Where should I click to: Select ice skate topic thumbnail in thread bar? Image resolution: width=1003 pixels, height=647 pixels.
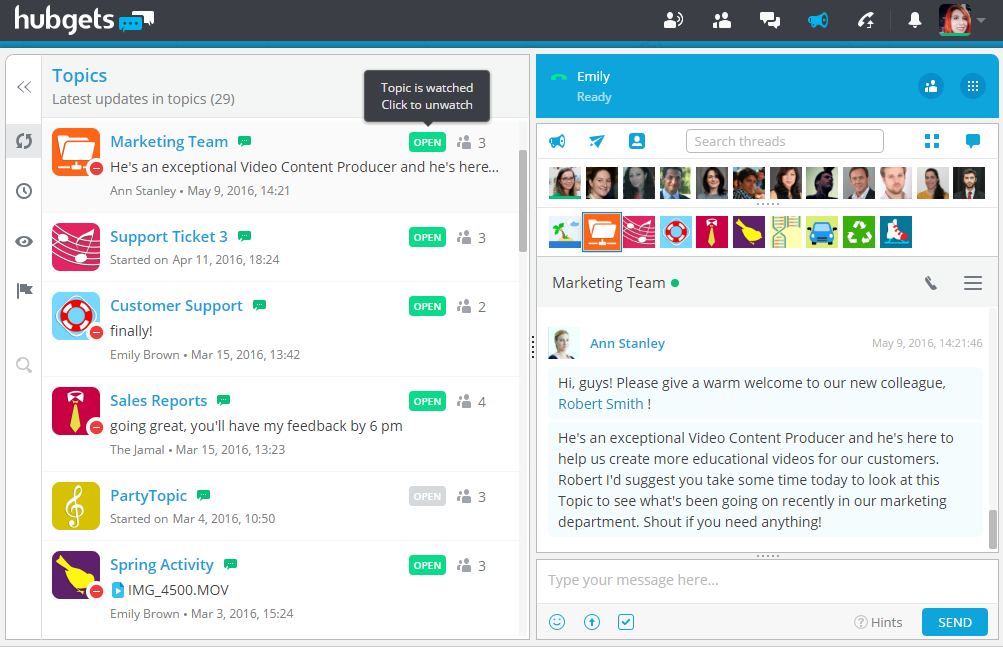pos(896,232)
